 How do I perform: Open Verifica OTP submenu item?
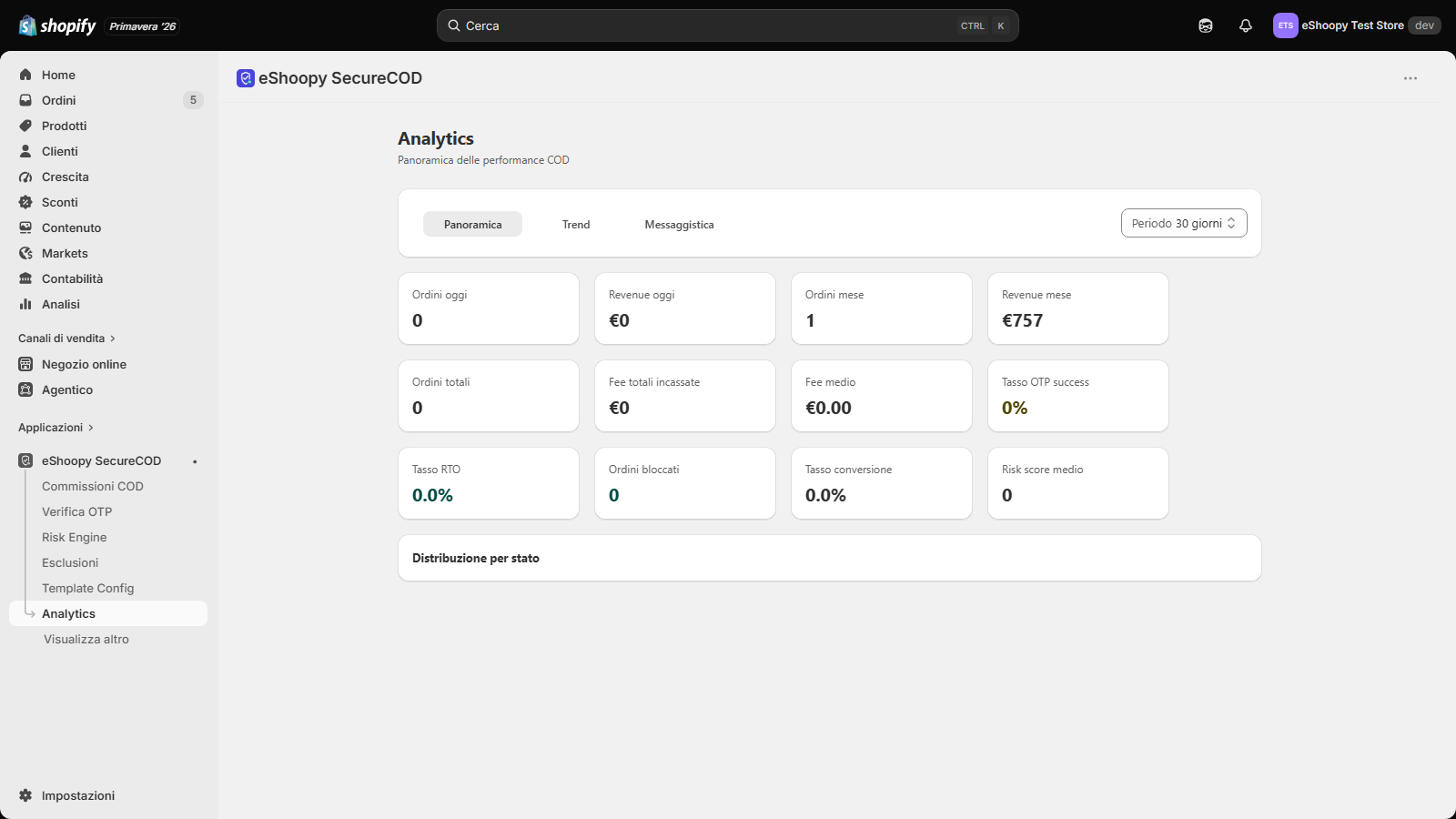click(x=77, y=511)
